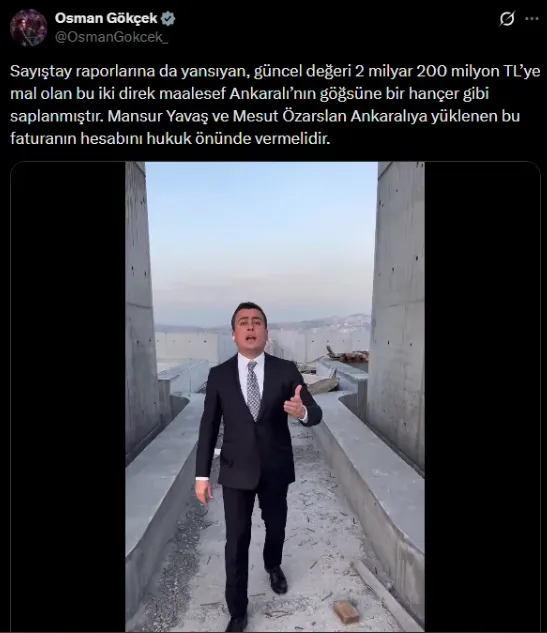Click the man in the black suit
This screenshot has height=633, width=547.
[256, 464]
